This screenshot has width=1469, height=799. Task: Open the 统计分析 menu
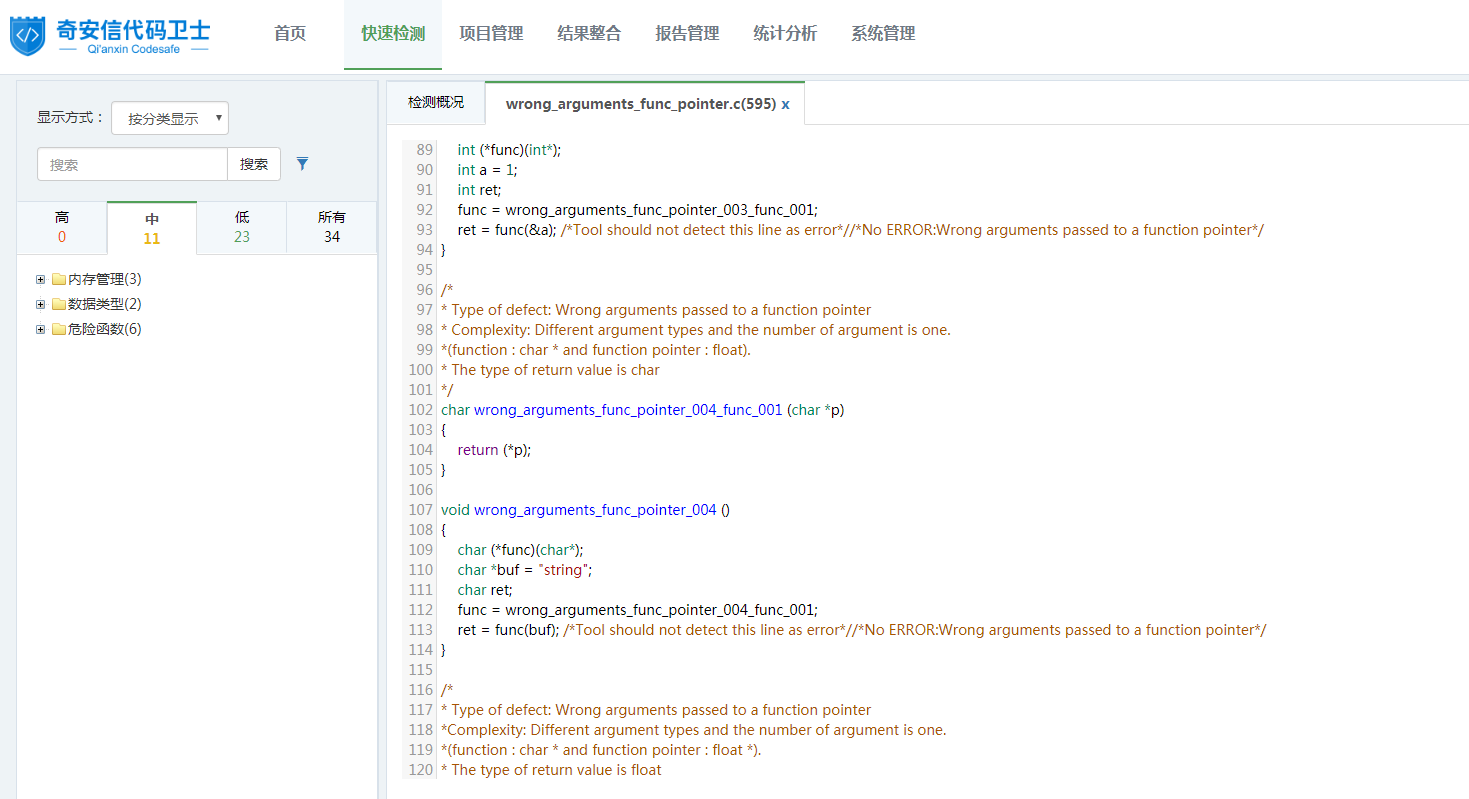pyautogui.click(x=785, y=34)
